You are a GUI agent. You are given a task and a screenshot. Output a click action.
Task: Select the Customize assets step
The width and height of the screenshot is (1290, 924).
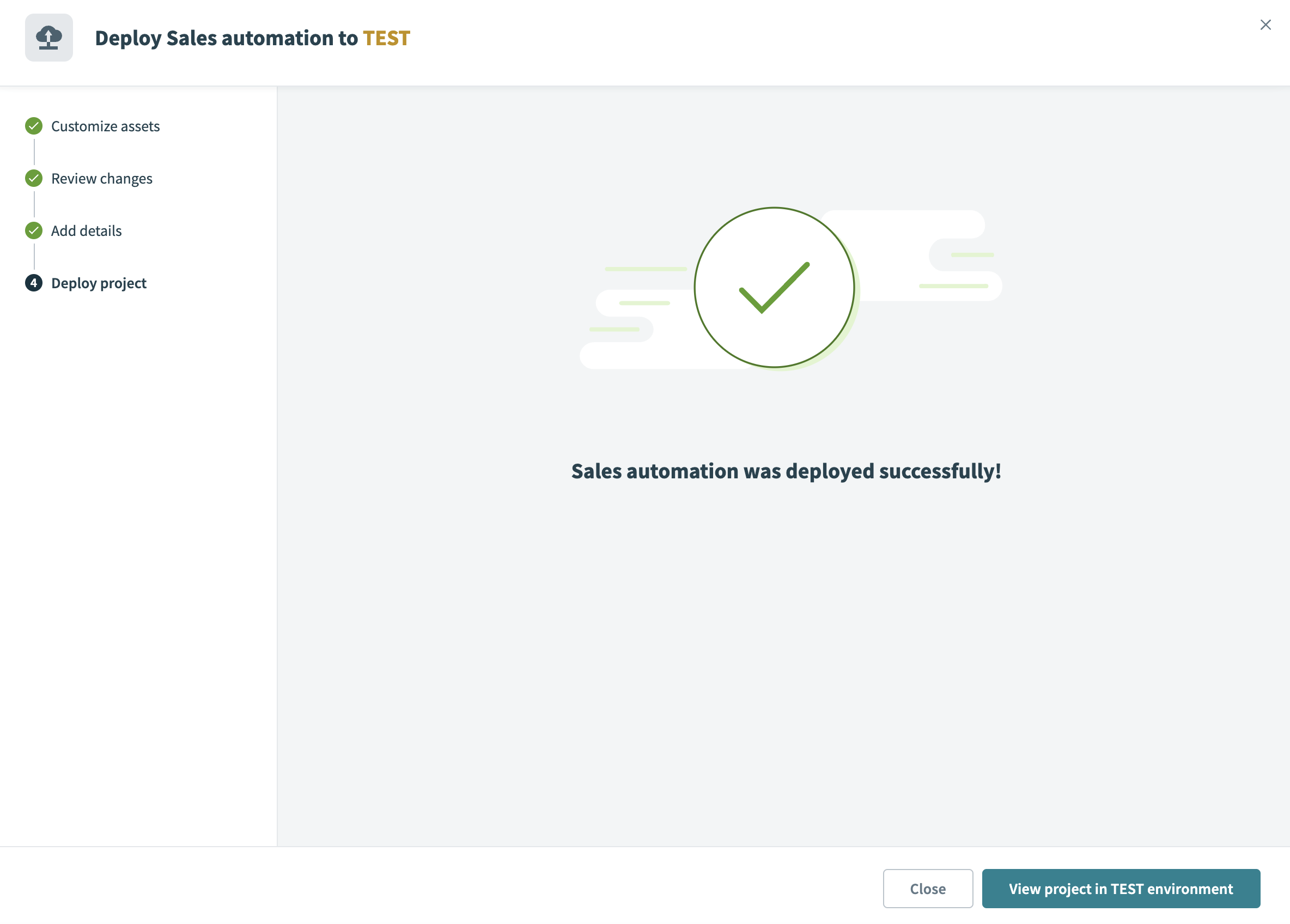point(105,126)
